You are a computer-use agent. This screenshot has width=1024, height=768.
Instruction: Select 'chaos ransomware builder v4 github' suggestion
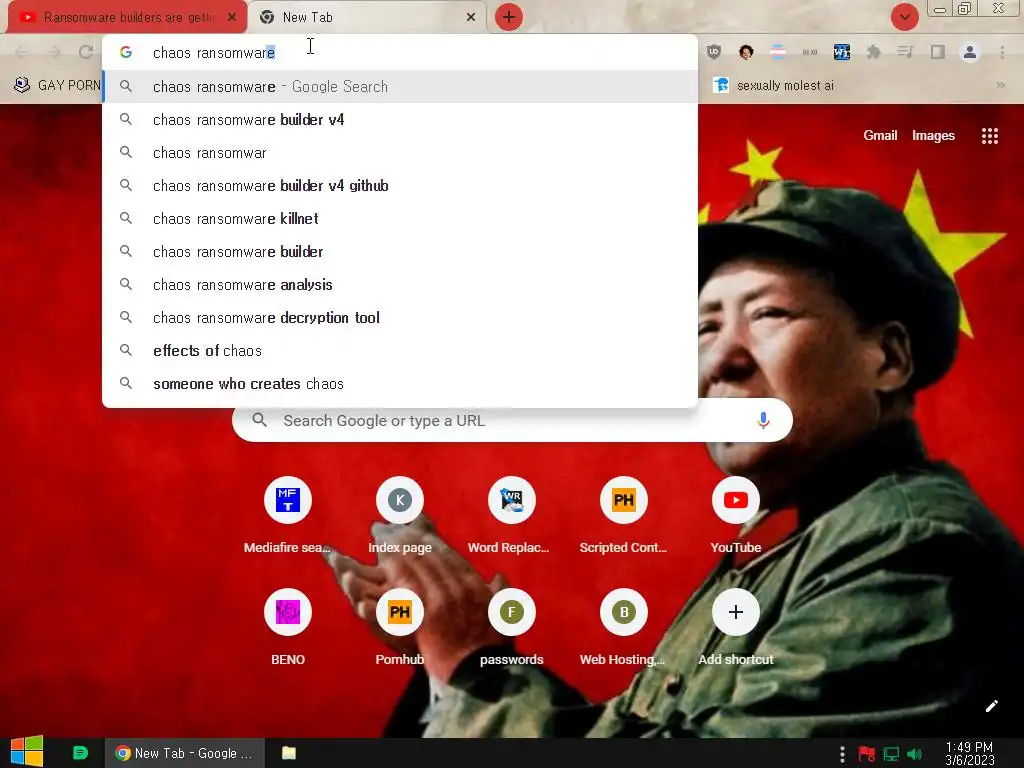pos(400,185)
